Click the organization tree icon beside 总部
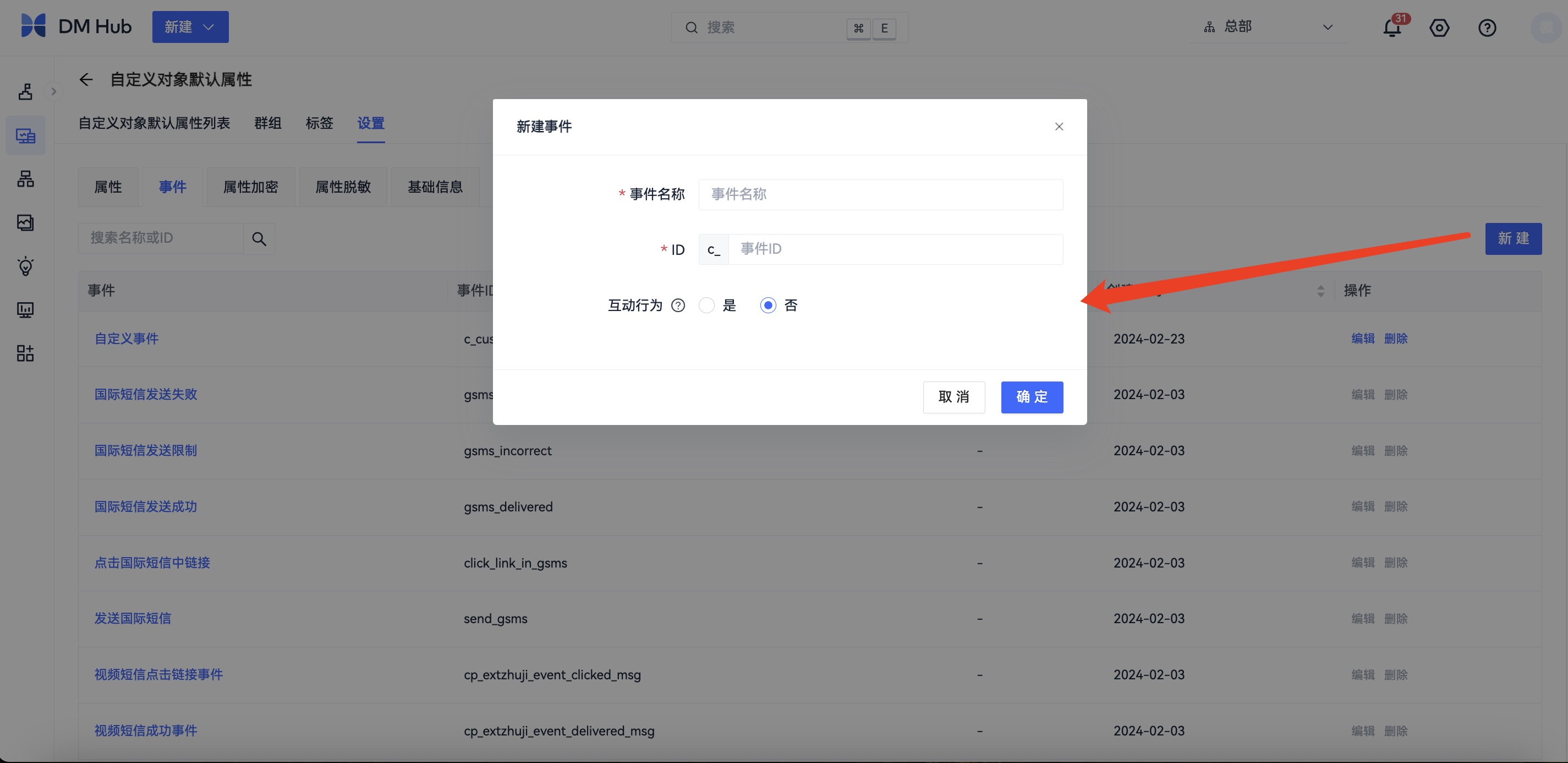This screenshot has width=1568, height=763. [1209, 28]
